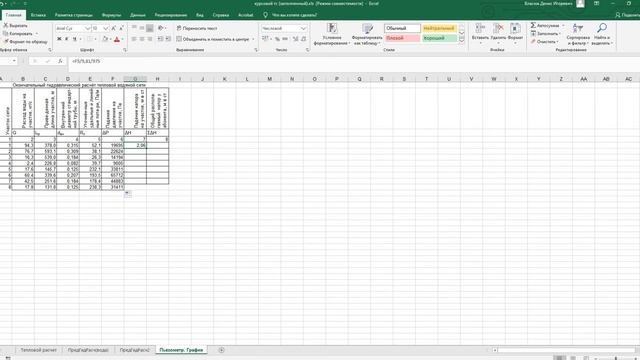Open Вид ribbon tab
Image resolution: width=640 pixels, height=360 pixels.
tap(200, 15)
